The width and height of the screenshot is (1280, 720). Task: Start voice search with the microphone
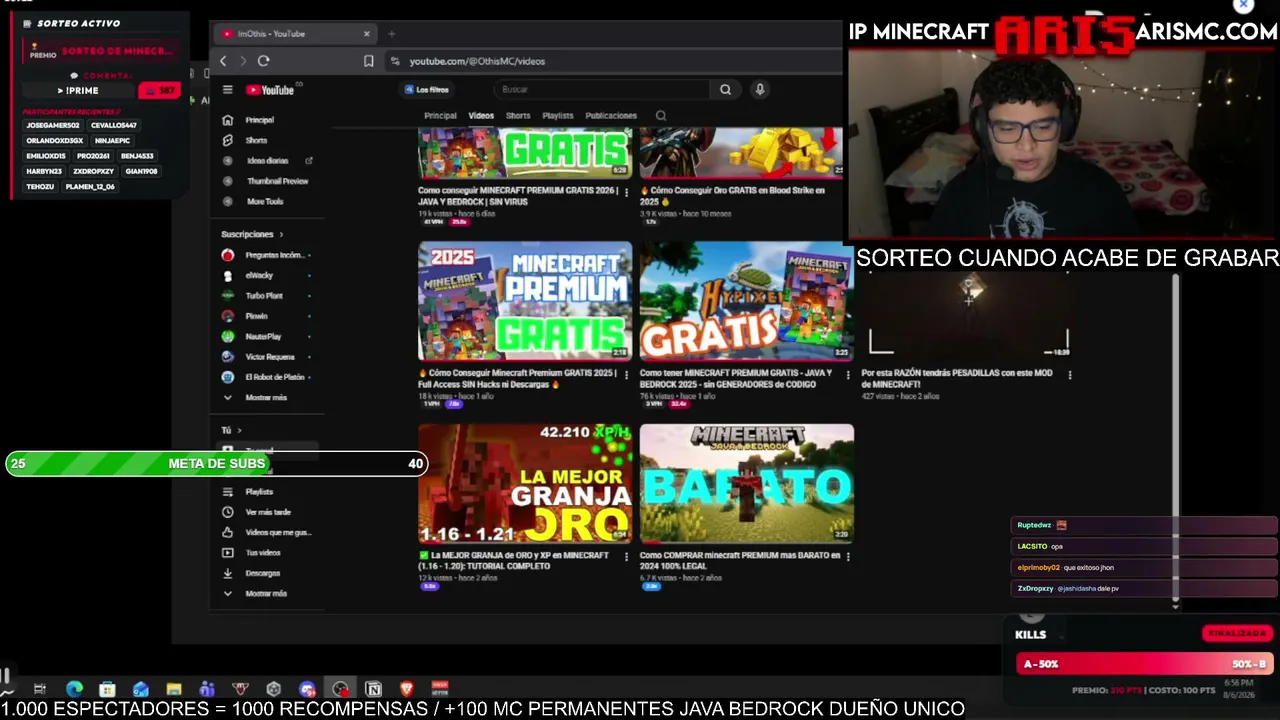[x=760, y=89]
